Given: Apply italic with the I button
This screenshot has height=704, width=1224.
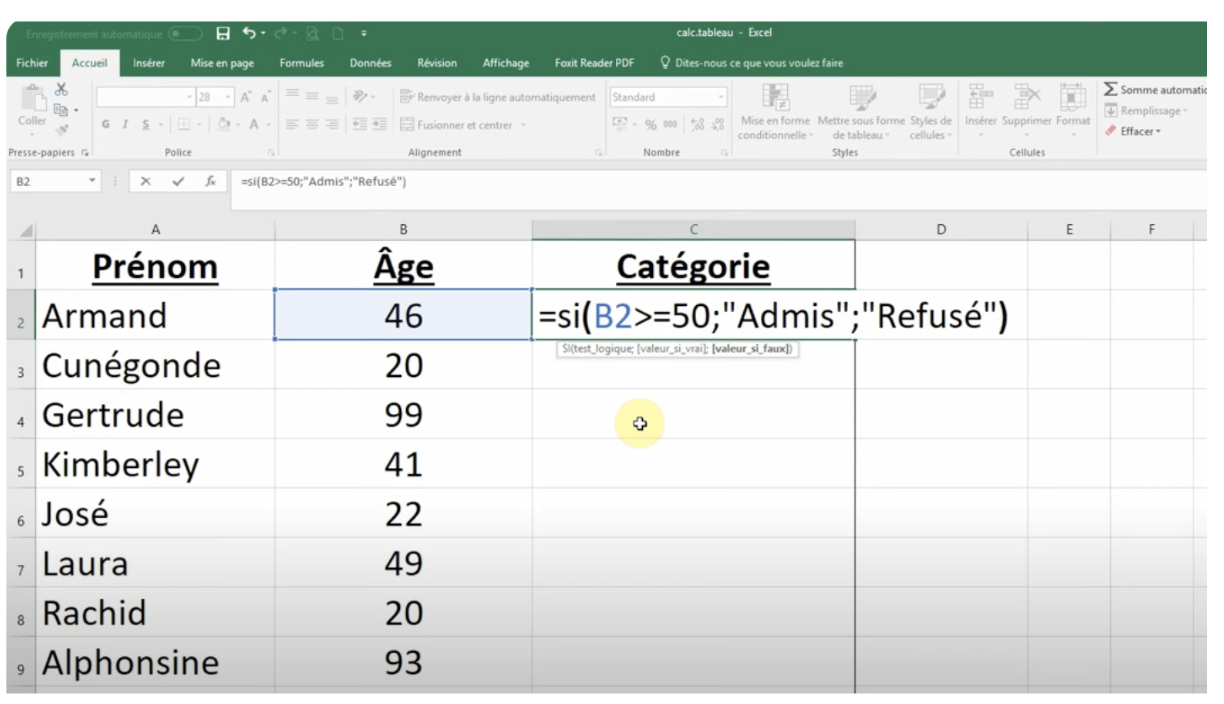Looking at the screenshot, I should click(x=126, y=125).
